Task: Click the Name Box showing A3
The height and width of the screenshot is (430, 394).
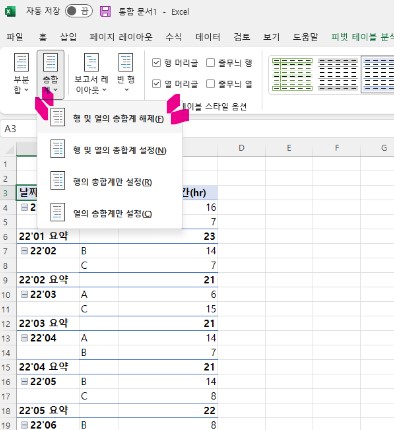Action: pos(18,129)
